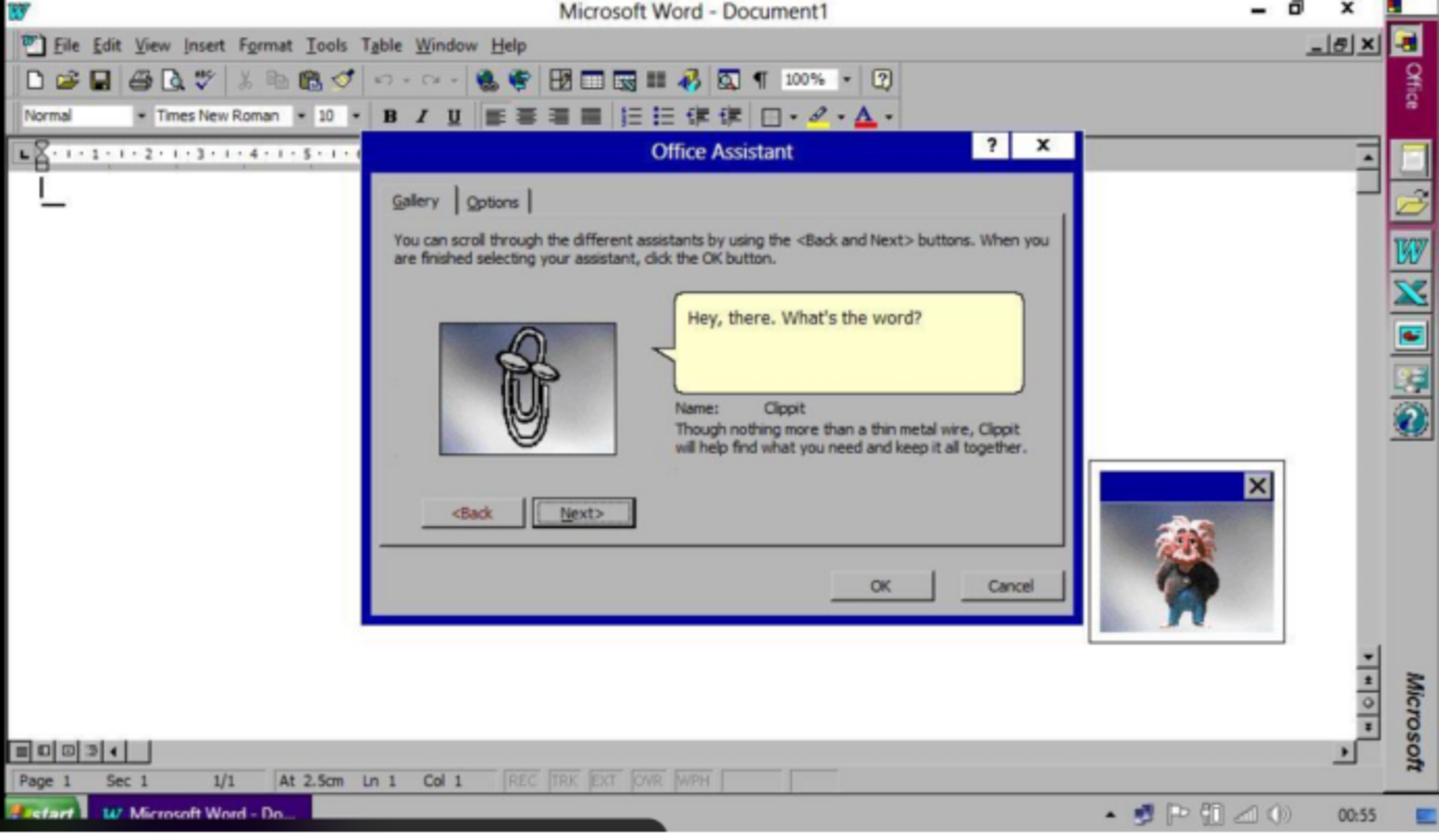Switch to the Options tab
The height and width of the screenshot is (834, 1439).
coord(492,202)
